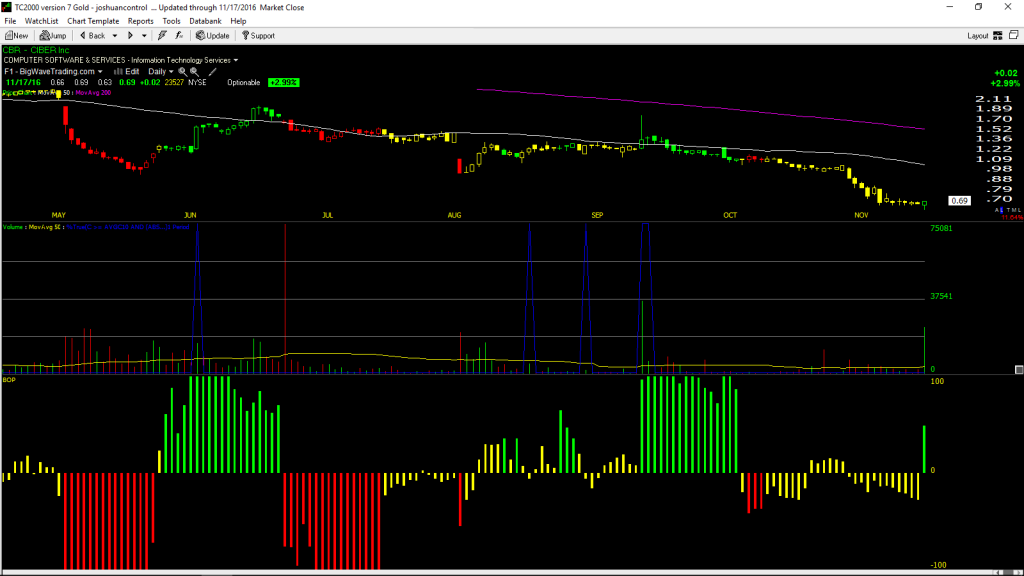1024x576 pixels.
Task: Go forward using the right arrow
Action: point(131,36)
